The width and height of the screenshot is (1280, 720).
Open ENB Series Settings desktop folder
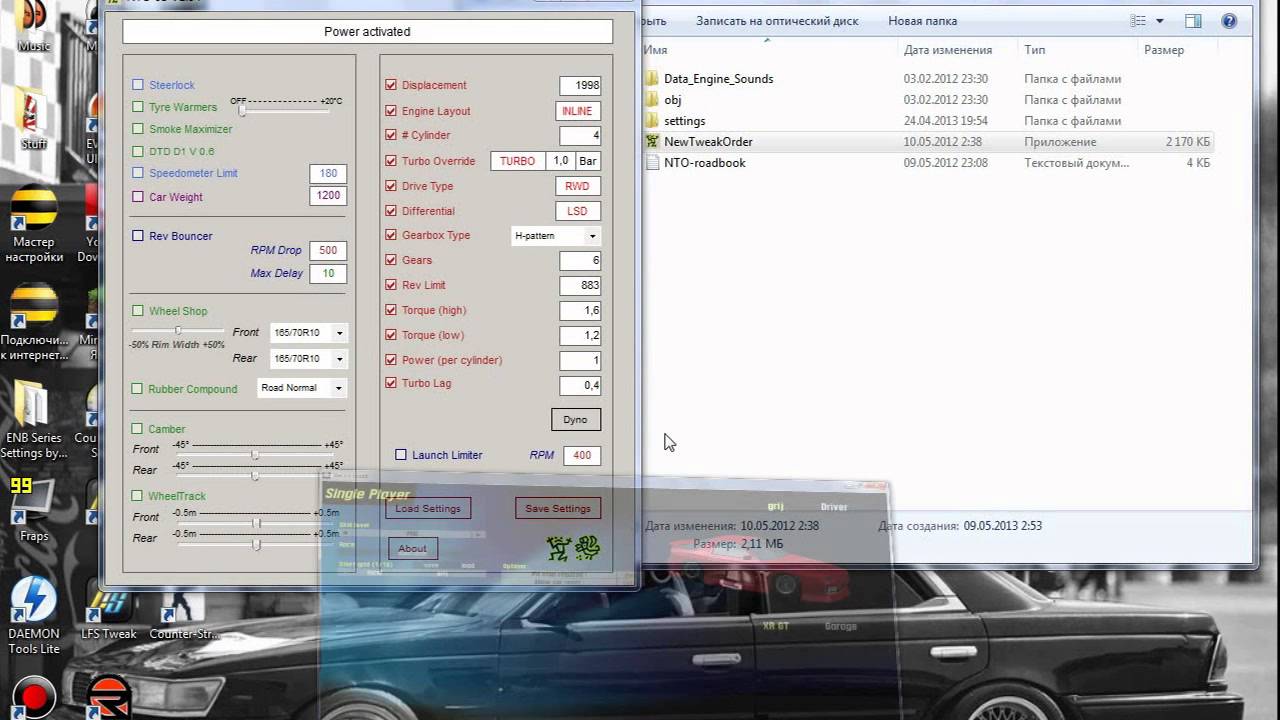pos(33,419)
